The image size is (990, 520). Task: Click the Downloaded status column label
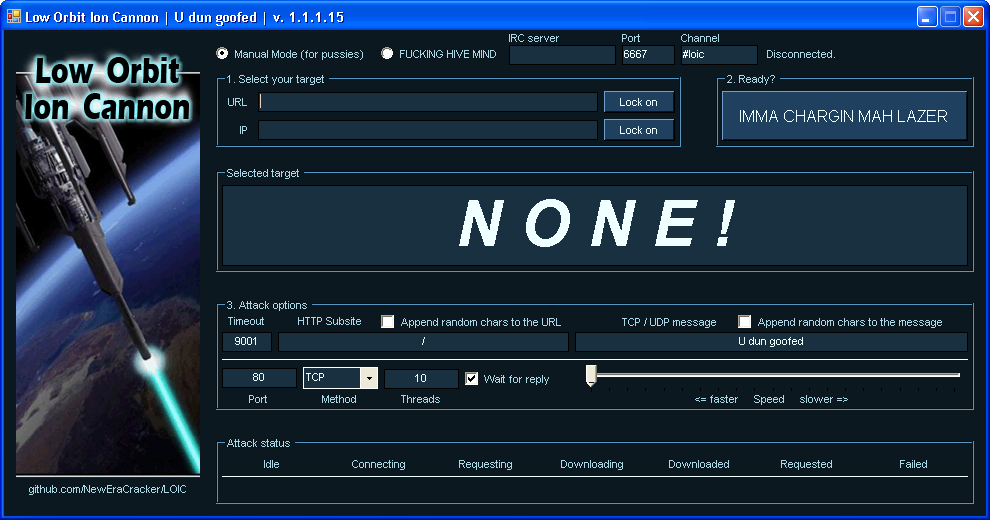coord(699,464)
